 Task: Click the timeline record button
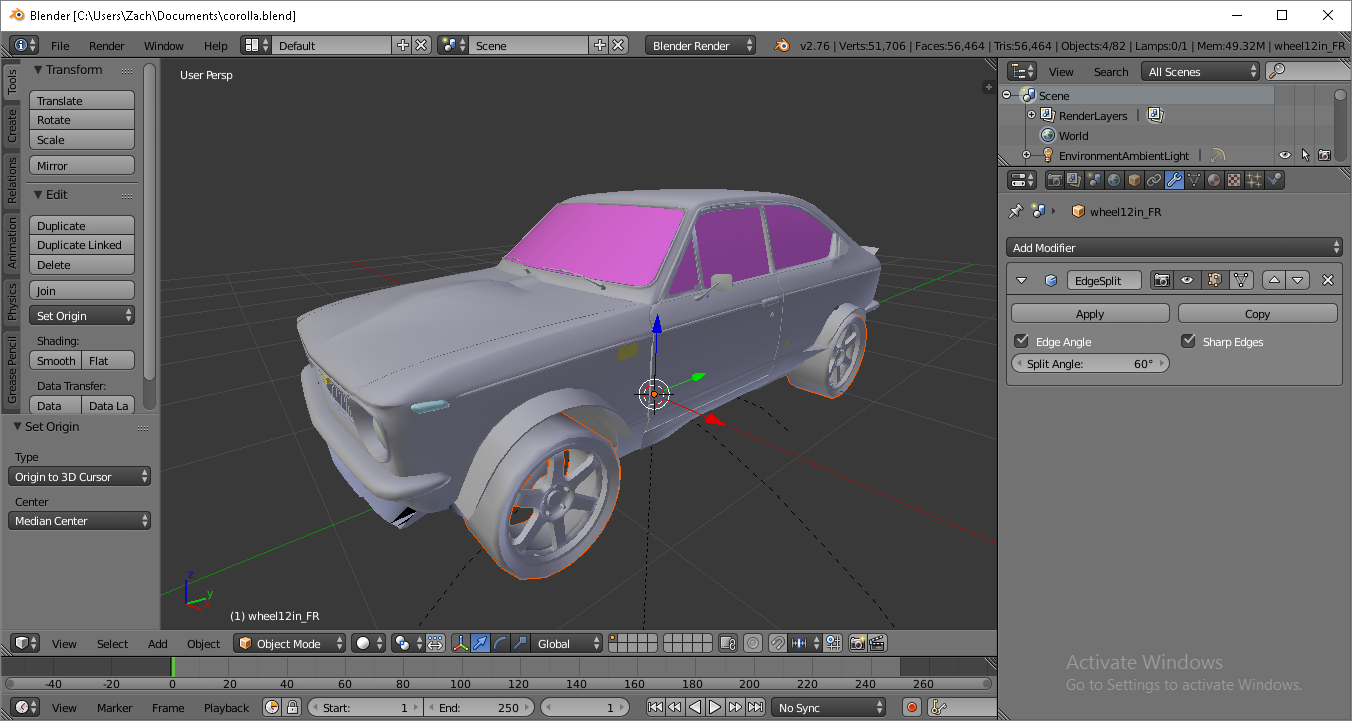pos(911,707)
